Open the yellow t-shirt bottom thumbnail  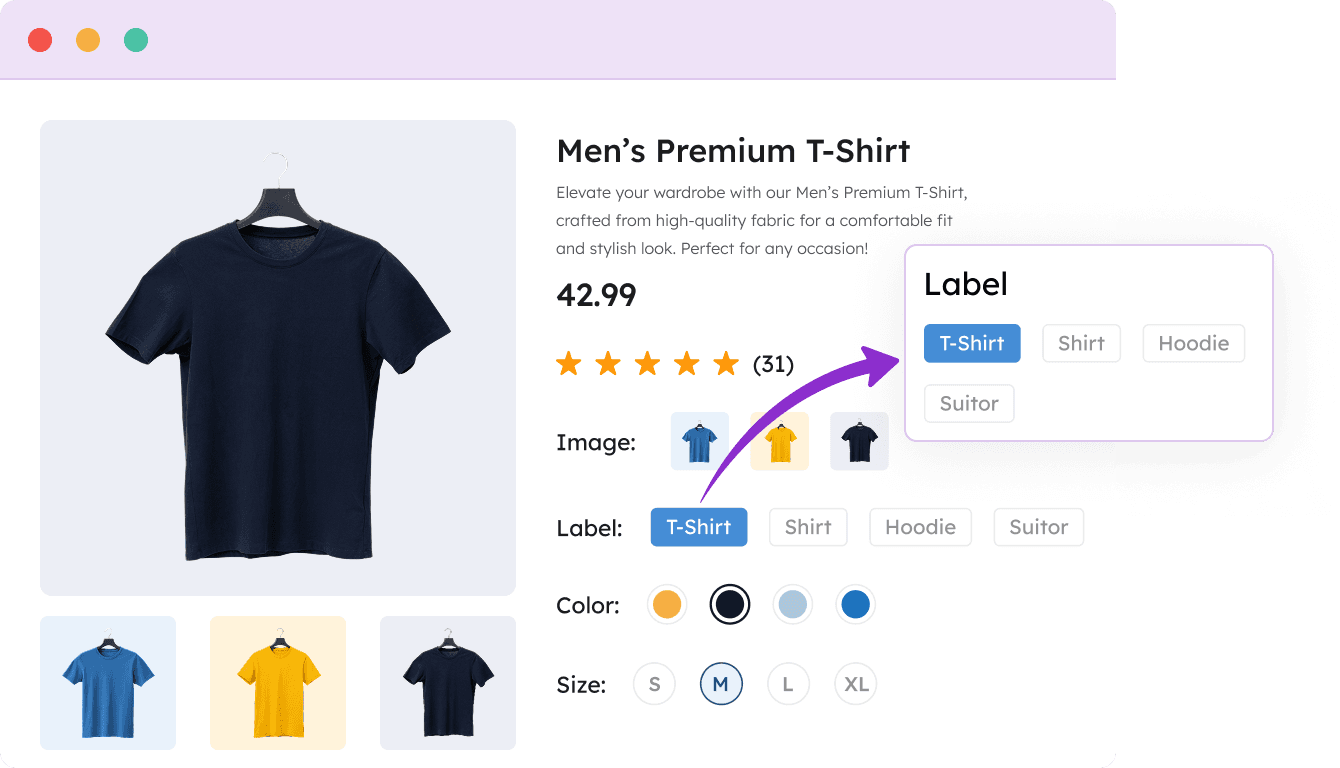coord(278,682)
